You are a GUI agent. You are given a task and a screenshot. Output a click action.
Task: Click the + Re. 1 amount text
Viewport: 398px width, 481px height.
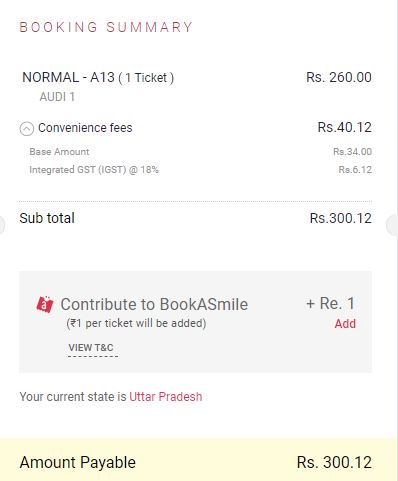[331, 303]
